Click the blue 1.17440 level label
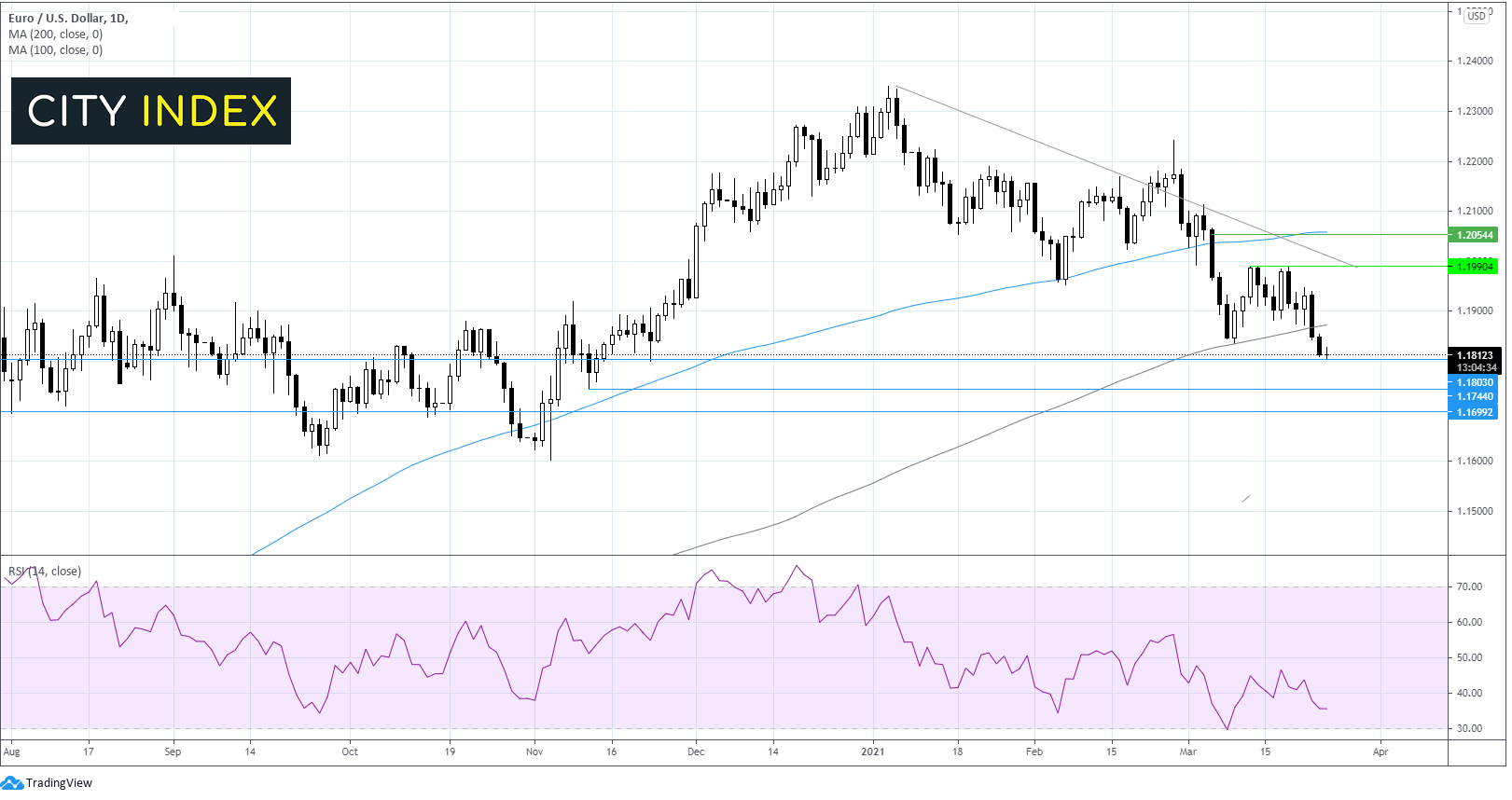This screenshot has height=800, width=1512. click(x=1475, y=396)
